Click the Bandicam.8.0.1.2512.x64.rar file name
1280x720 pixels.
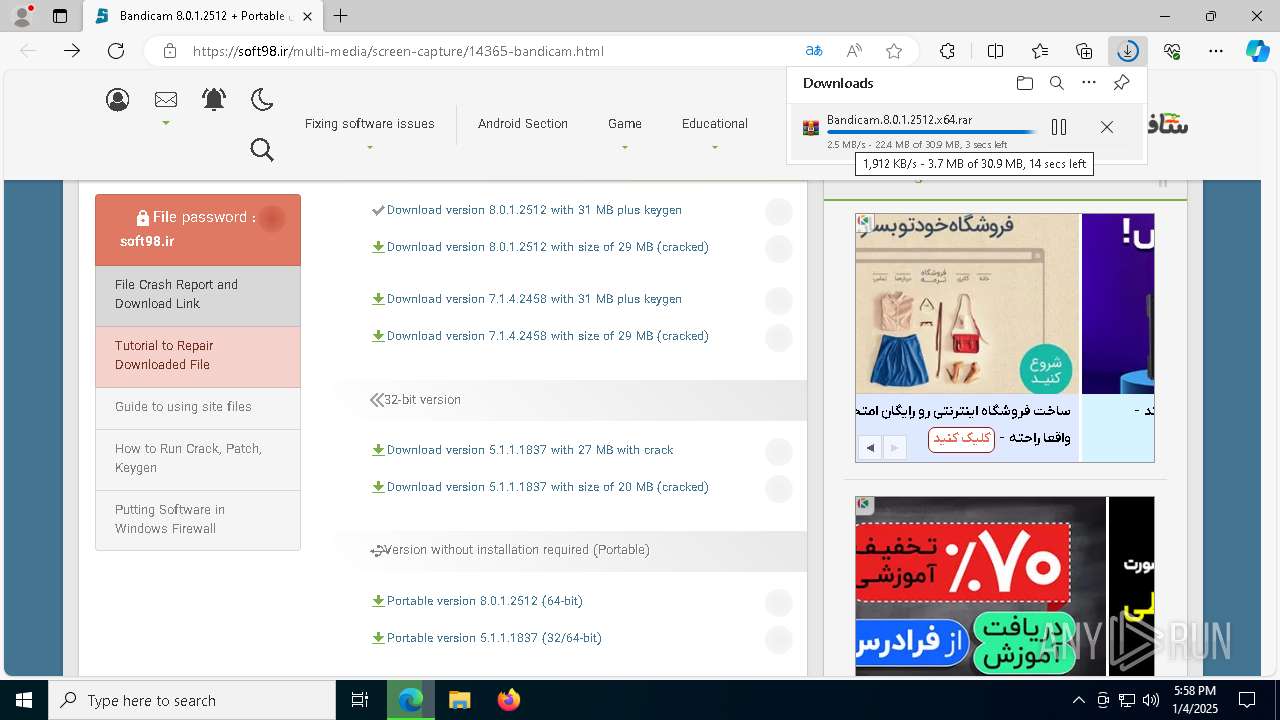(899, 120)
